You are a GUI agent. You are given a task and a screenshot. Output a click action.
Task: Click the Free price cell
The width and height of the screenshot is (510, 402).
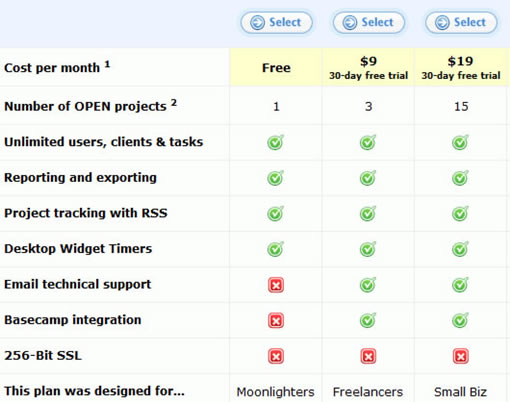click(276, 67)
